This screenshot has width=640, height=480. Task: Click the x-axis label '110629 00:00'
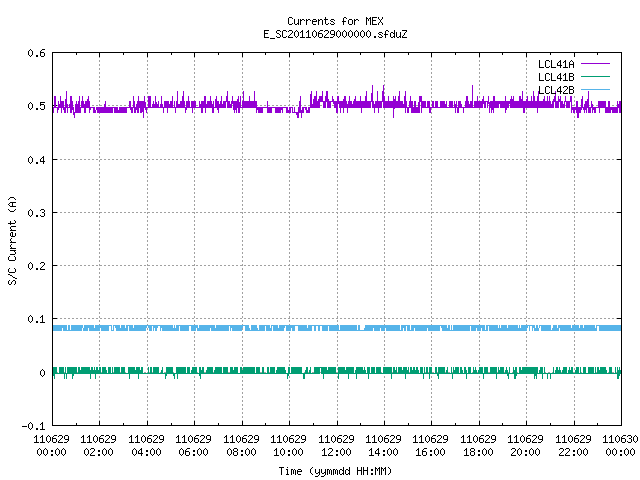click(51, 446)
